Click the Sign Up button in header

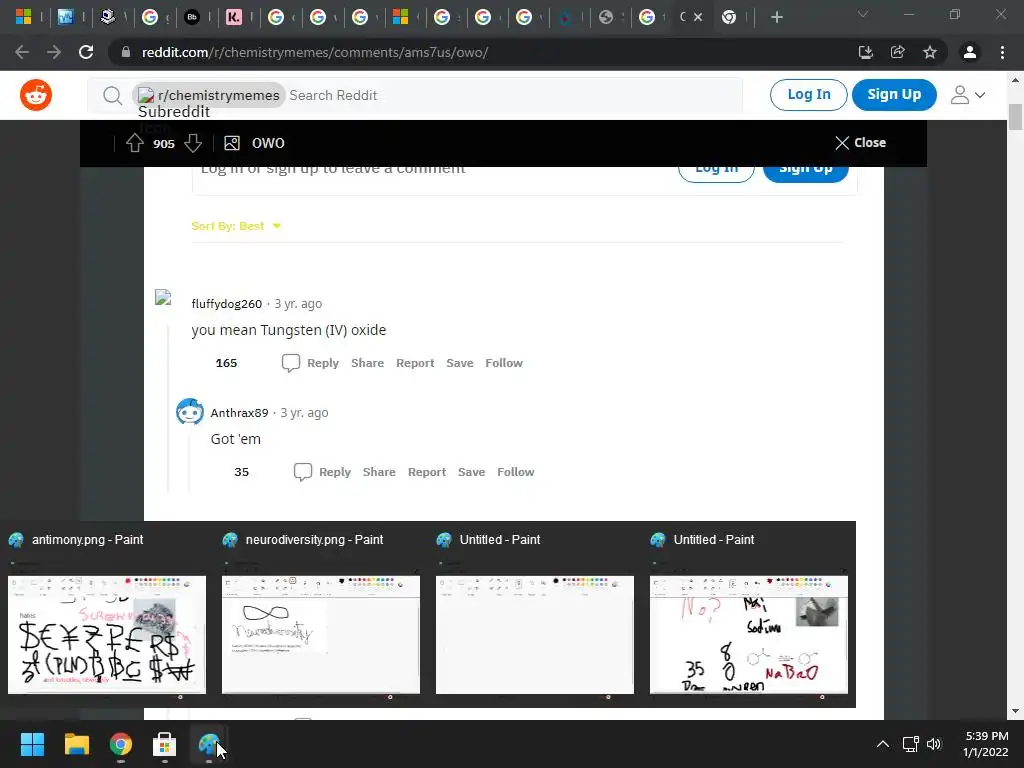click(x=894, y=94)
